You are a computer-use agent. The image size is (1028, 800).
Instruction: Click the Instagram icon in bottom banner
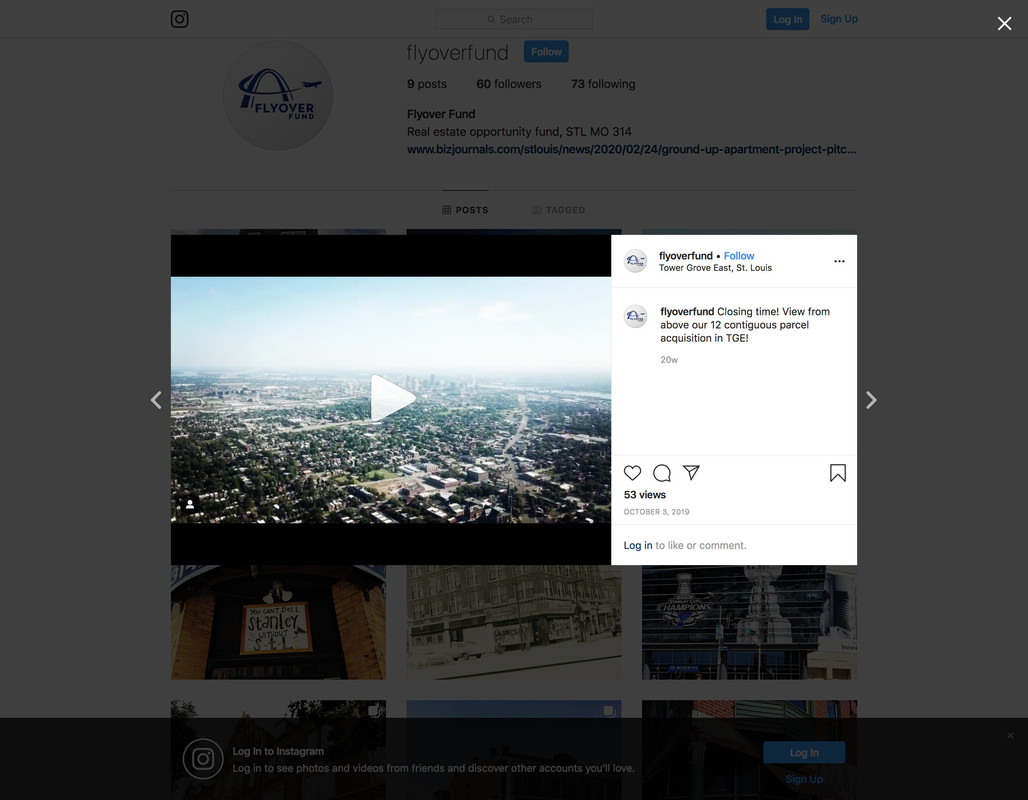[203, 759]
